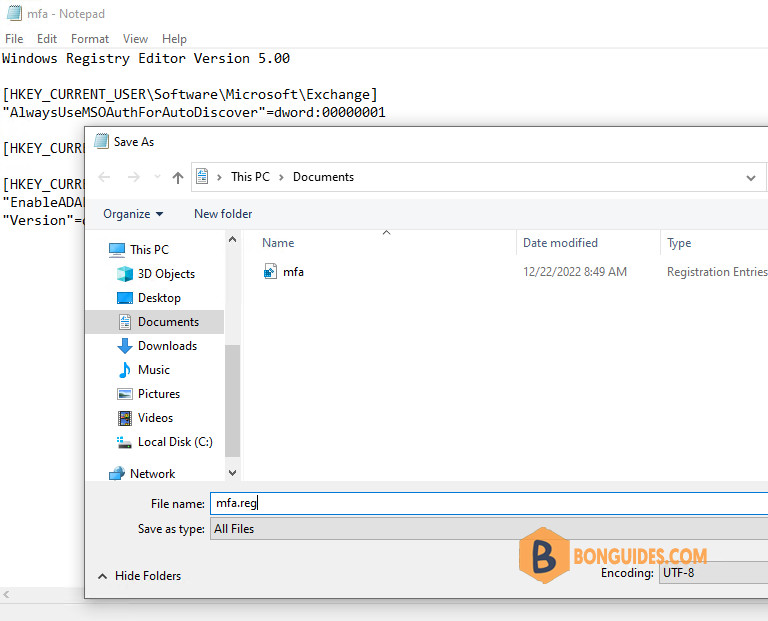Click the Forward arrow in Save As dialog
The image size is (768, 621).
coord(133,177)
